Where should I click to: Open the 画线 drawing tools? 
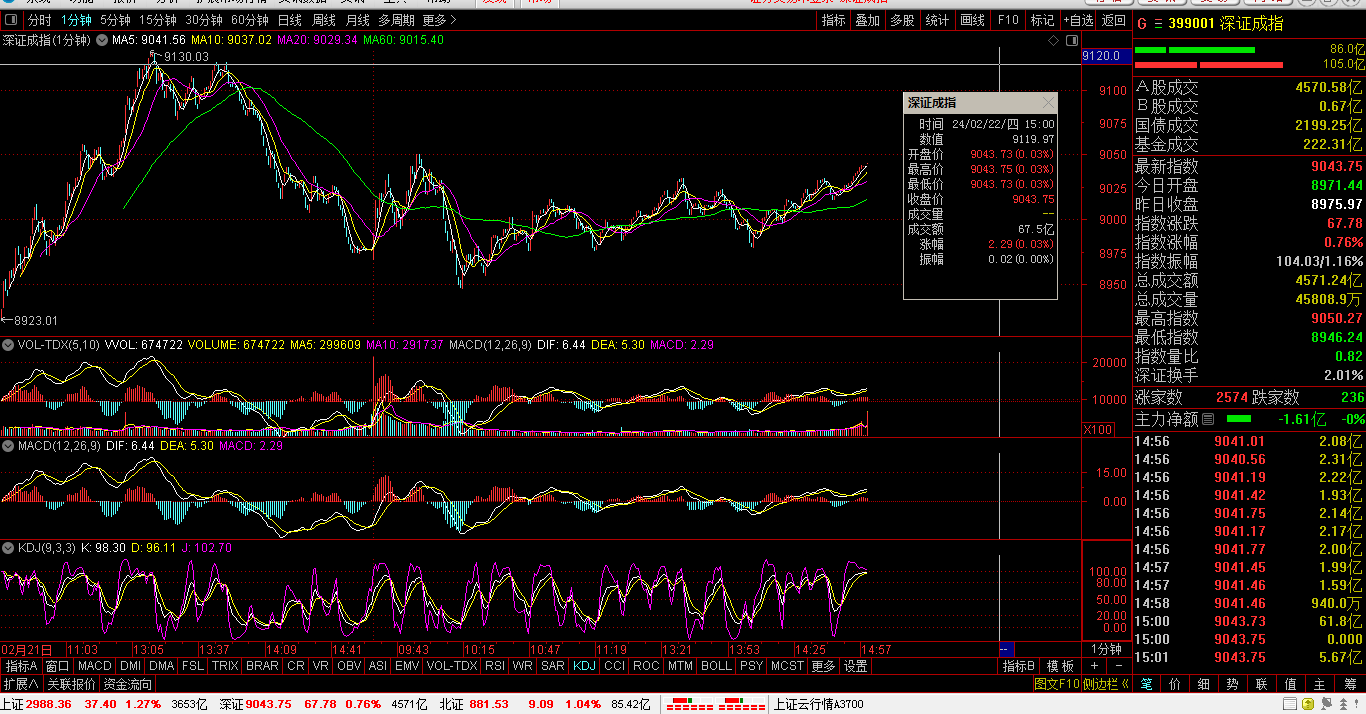[x=972, y=20]
